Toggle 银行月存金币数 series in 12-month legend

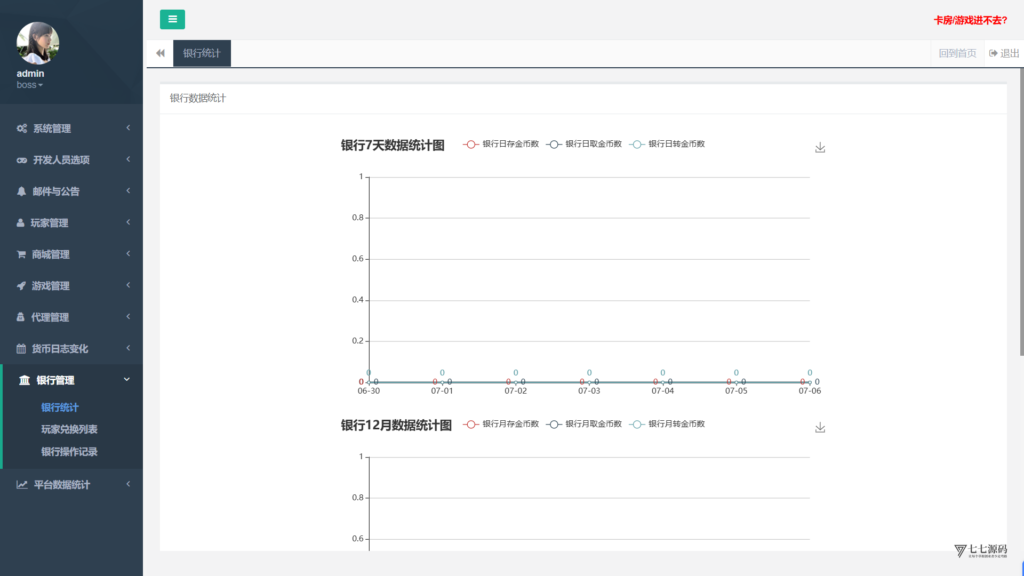point(501,424)
